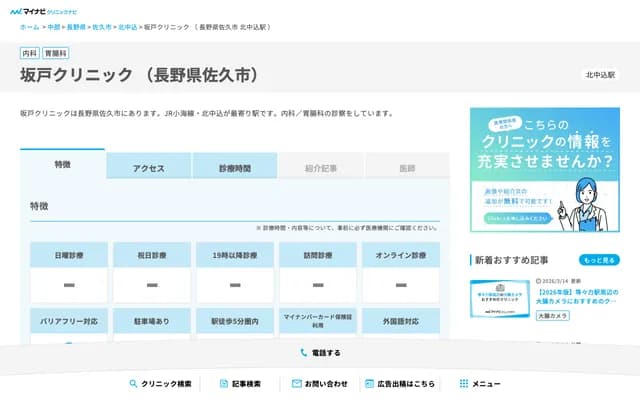The height and width of the screenshot is (400, 640).
Task: Click the 佐久市 breadcrumb link
Action: (x=101, y=28)
